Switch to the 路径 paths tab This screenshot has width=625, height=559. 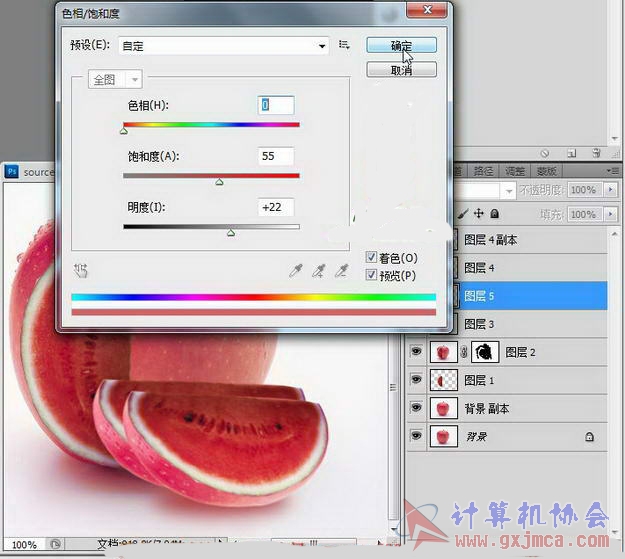coord(483,171)
